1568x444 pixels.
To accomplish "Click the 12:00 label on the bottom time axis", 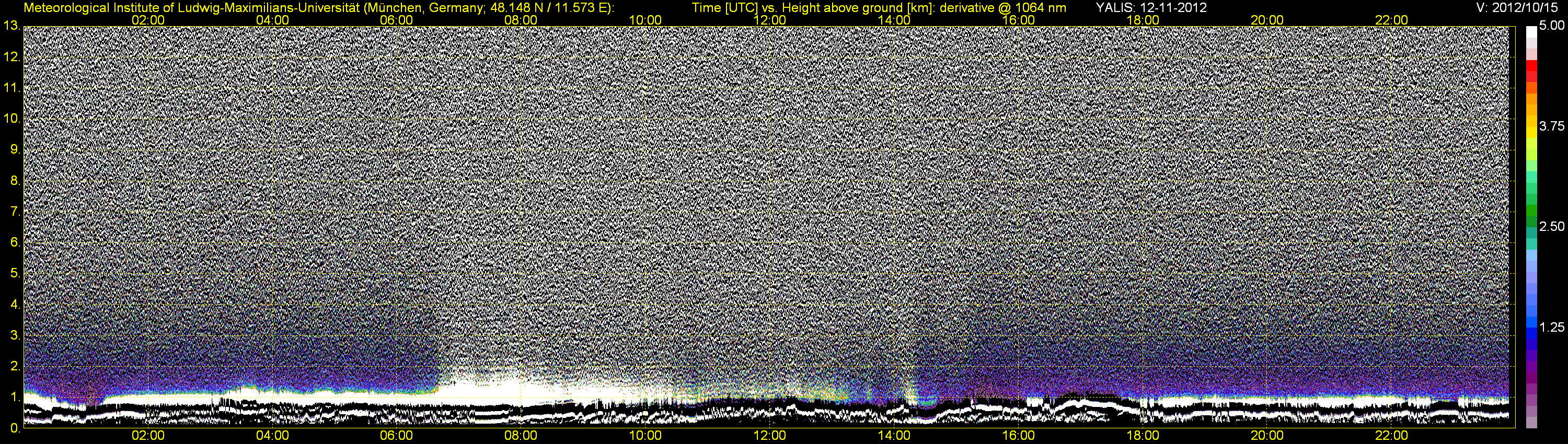I will click(x=769, y=436).
